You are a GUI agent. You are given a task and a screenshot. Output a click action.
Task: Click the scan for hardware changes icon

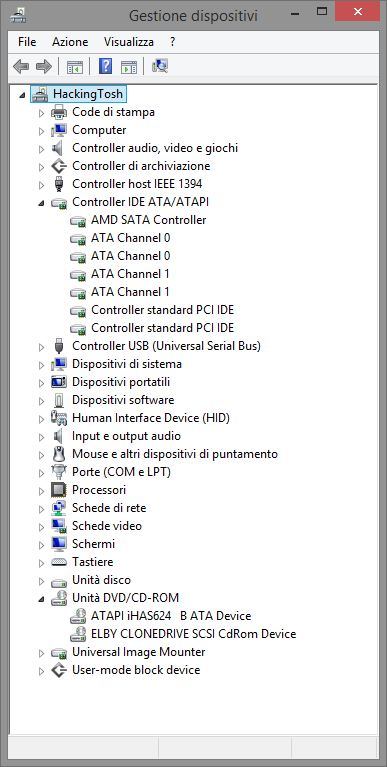point(160,66)
